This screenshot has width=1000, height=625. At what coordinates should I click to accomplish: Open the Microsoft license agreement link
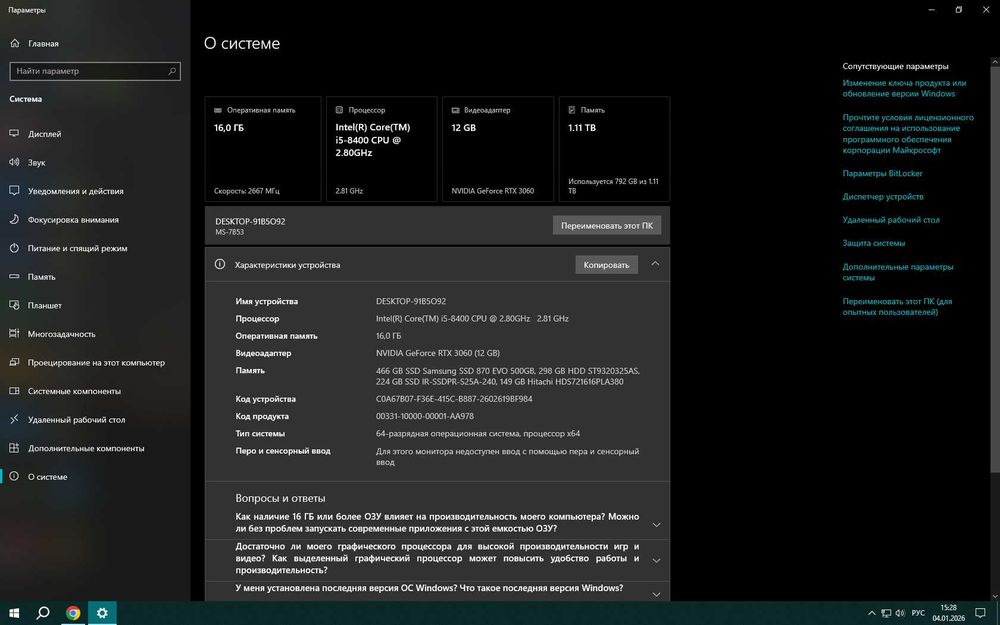coord(908,134)
